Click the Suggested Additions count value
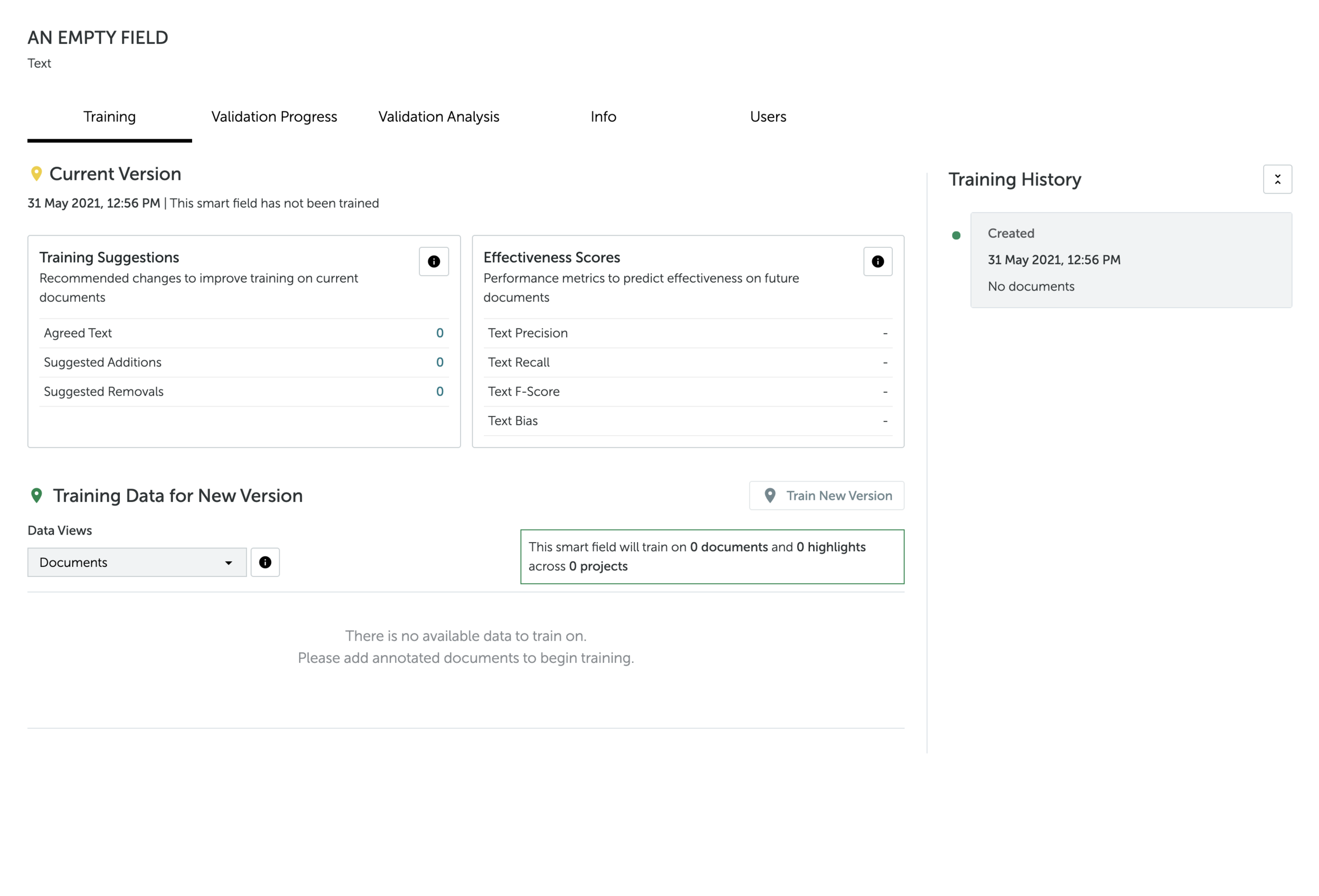This screenshot has width=1319, height=896. [x=439, y=362]
